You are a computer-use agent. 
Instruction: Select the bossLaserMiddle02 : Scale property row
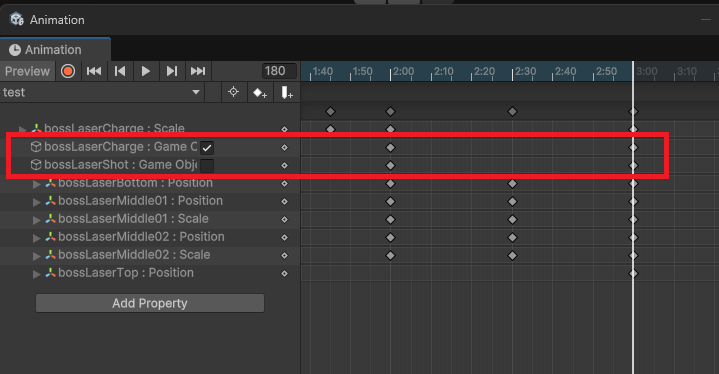pyautogui.click(x=150, y=255)
